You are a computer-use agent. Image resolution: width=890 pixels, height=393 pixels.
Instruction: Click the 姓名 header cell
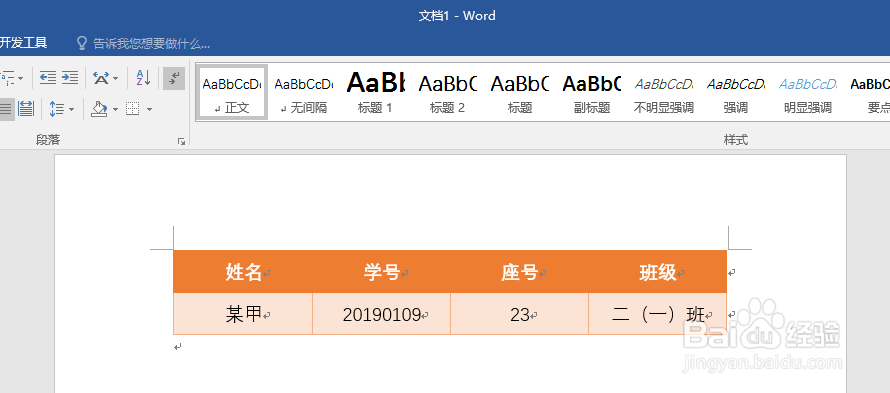click(243, 272)
